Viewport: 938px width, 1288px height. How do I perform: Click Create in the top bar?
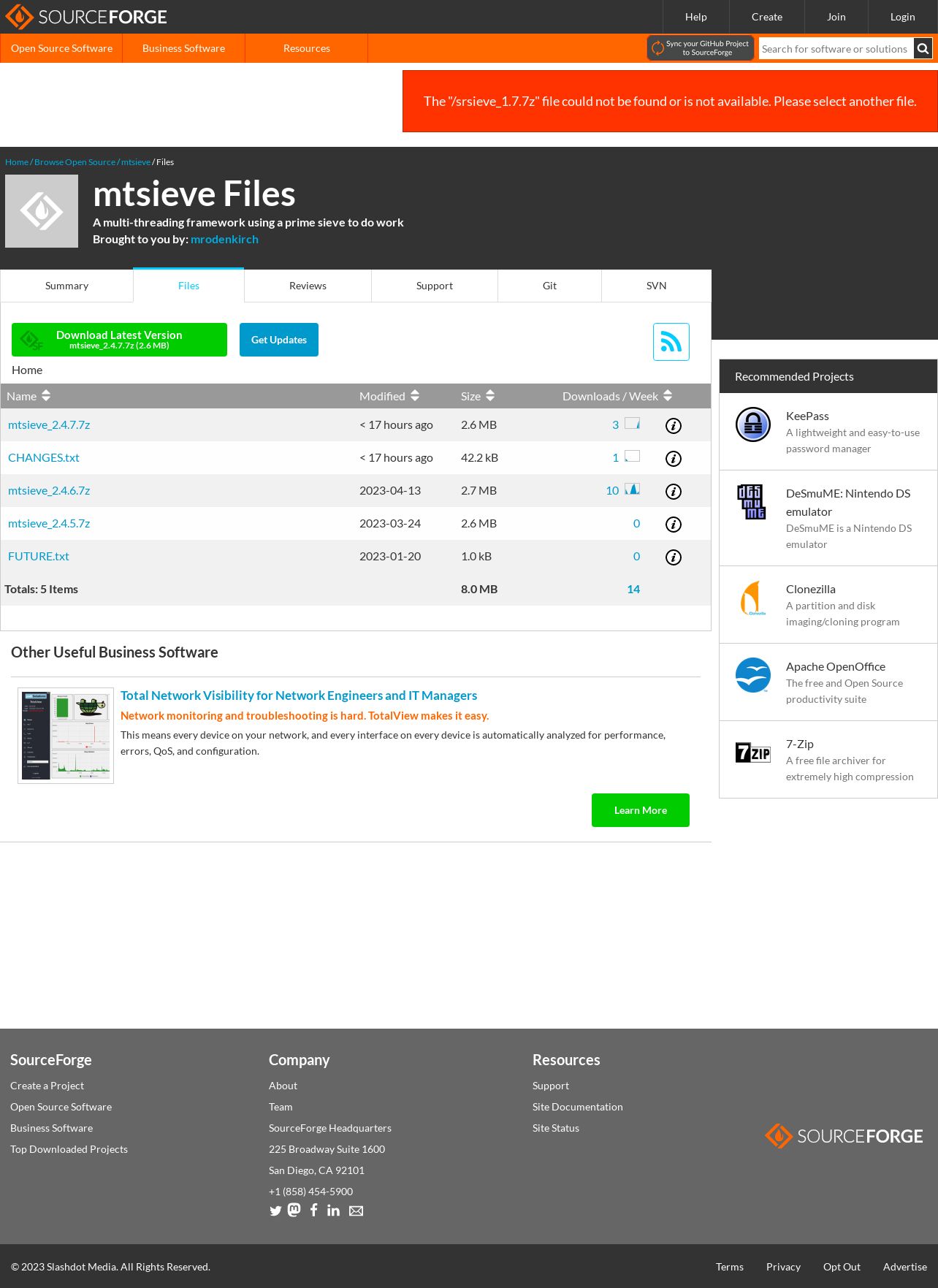[x=767, y=17]
